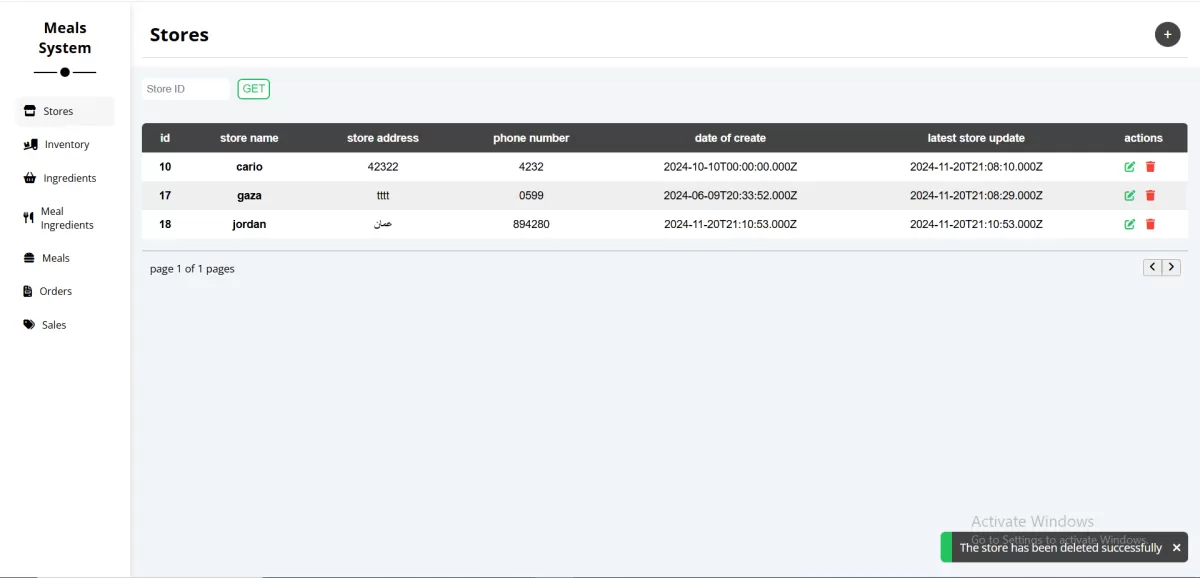The image size is (1200, 578).
Task: Select the id cell 18
Action: 165,225
